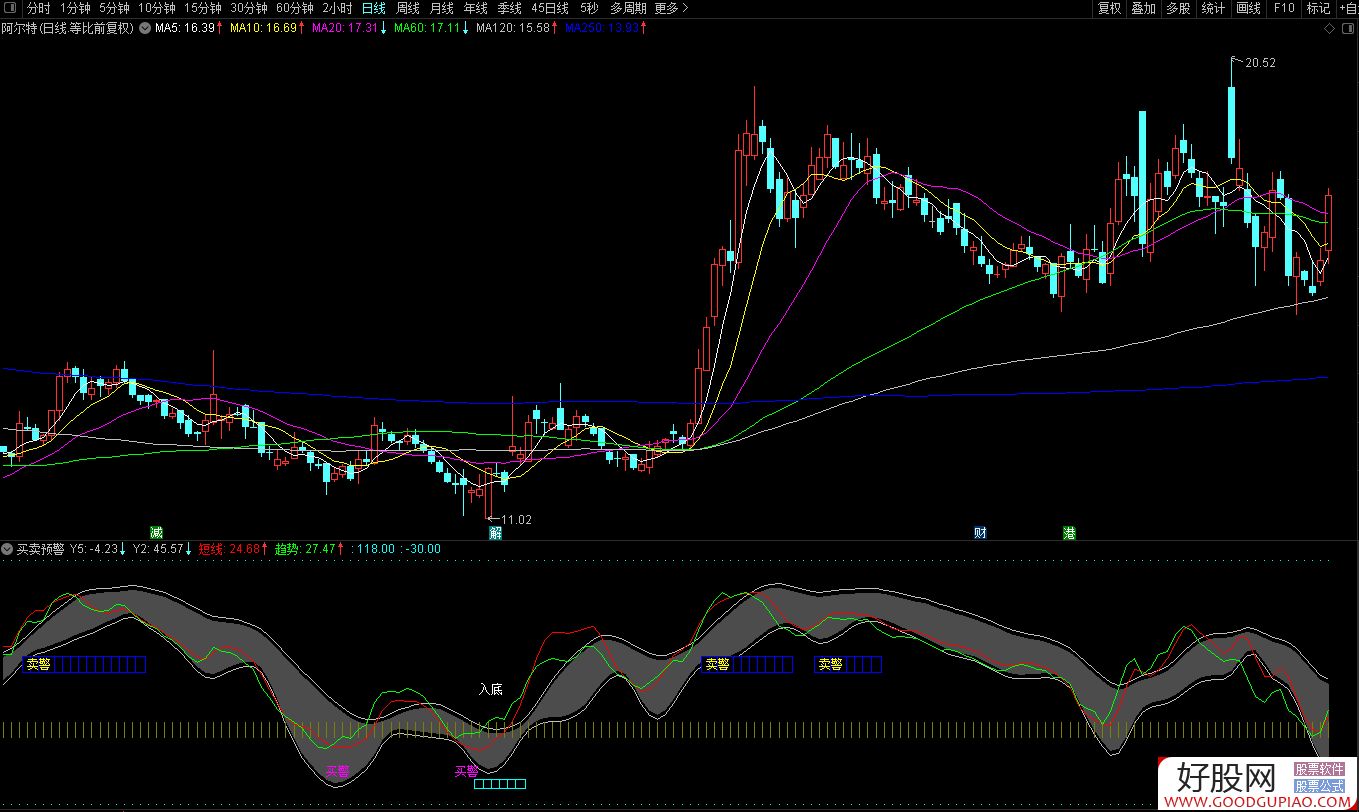Select the 45日线 period
Image resolution: width=1359 pixels, height=812 pixels.
[x=550, y=8]
